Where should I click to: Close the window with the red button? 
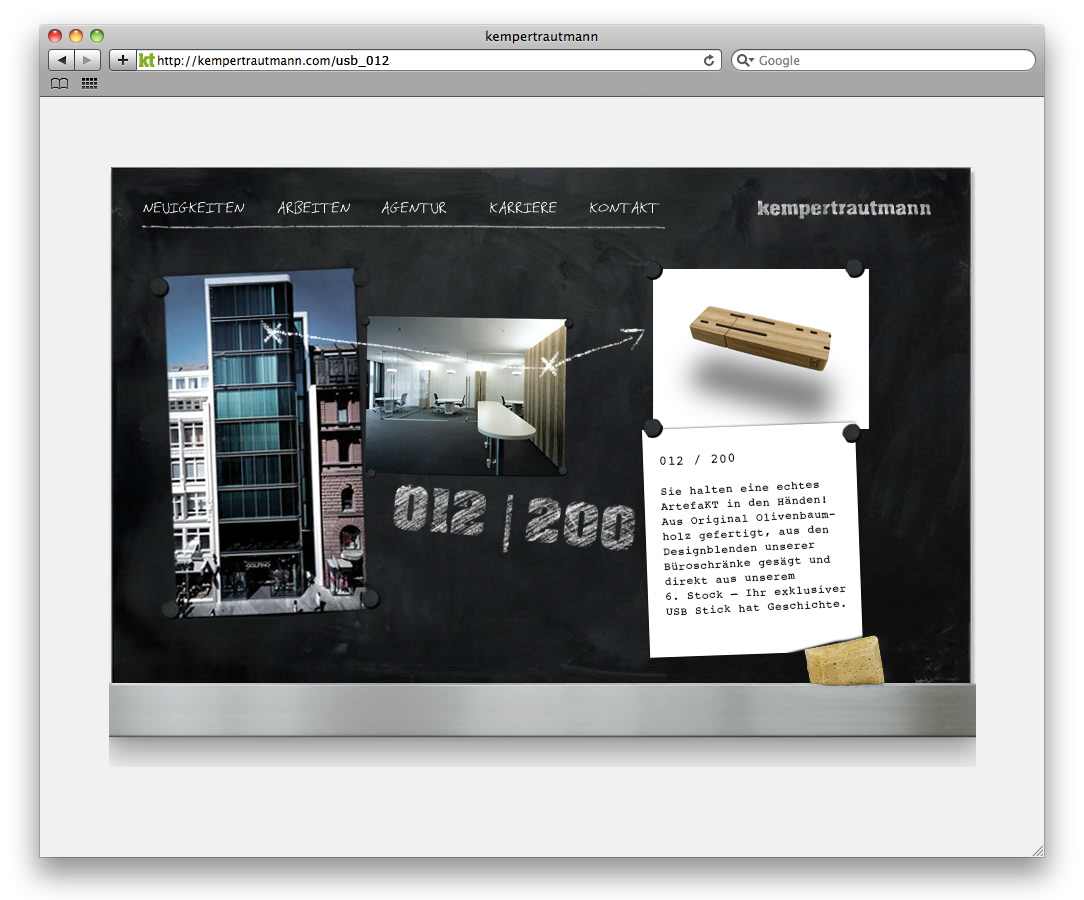tap(55, 36)
